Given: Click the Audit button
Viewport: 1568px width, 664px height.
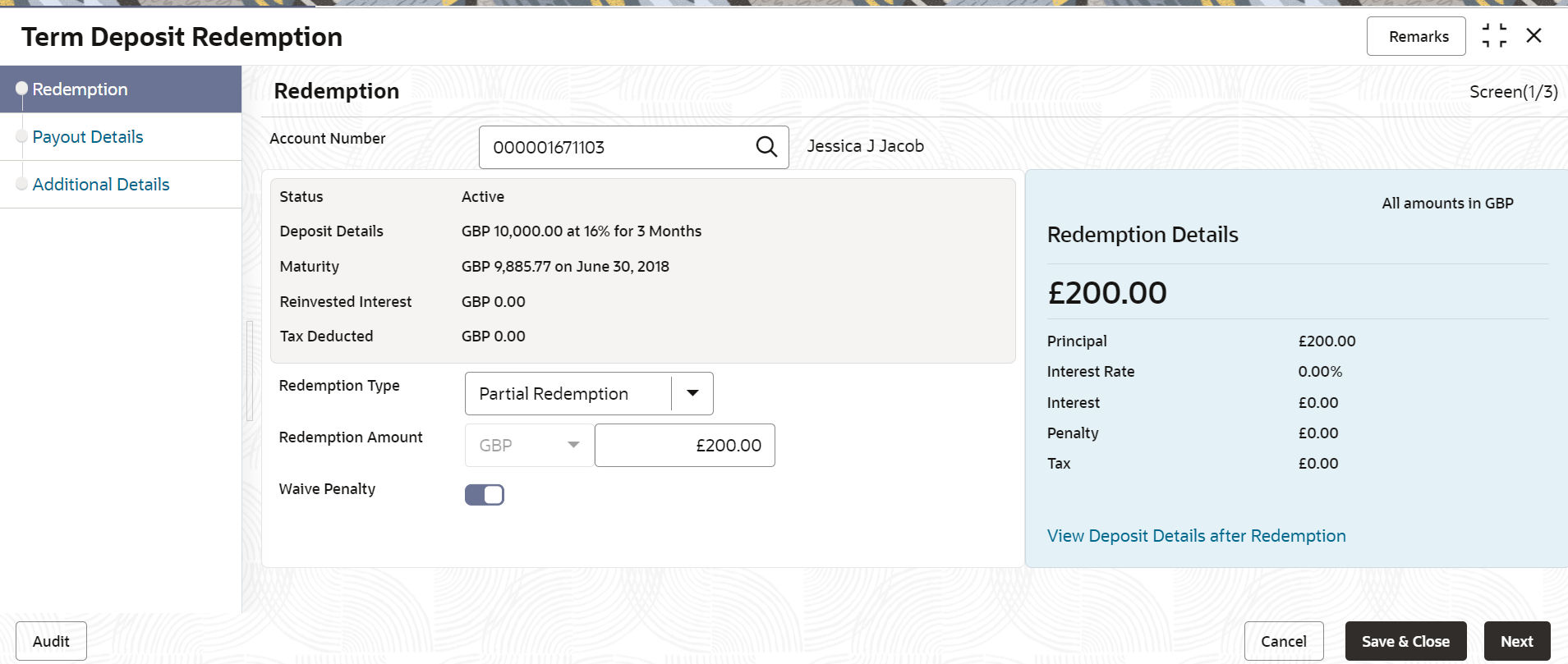Looking at the screenshot, I should pos(51,641).
